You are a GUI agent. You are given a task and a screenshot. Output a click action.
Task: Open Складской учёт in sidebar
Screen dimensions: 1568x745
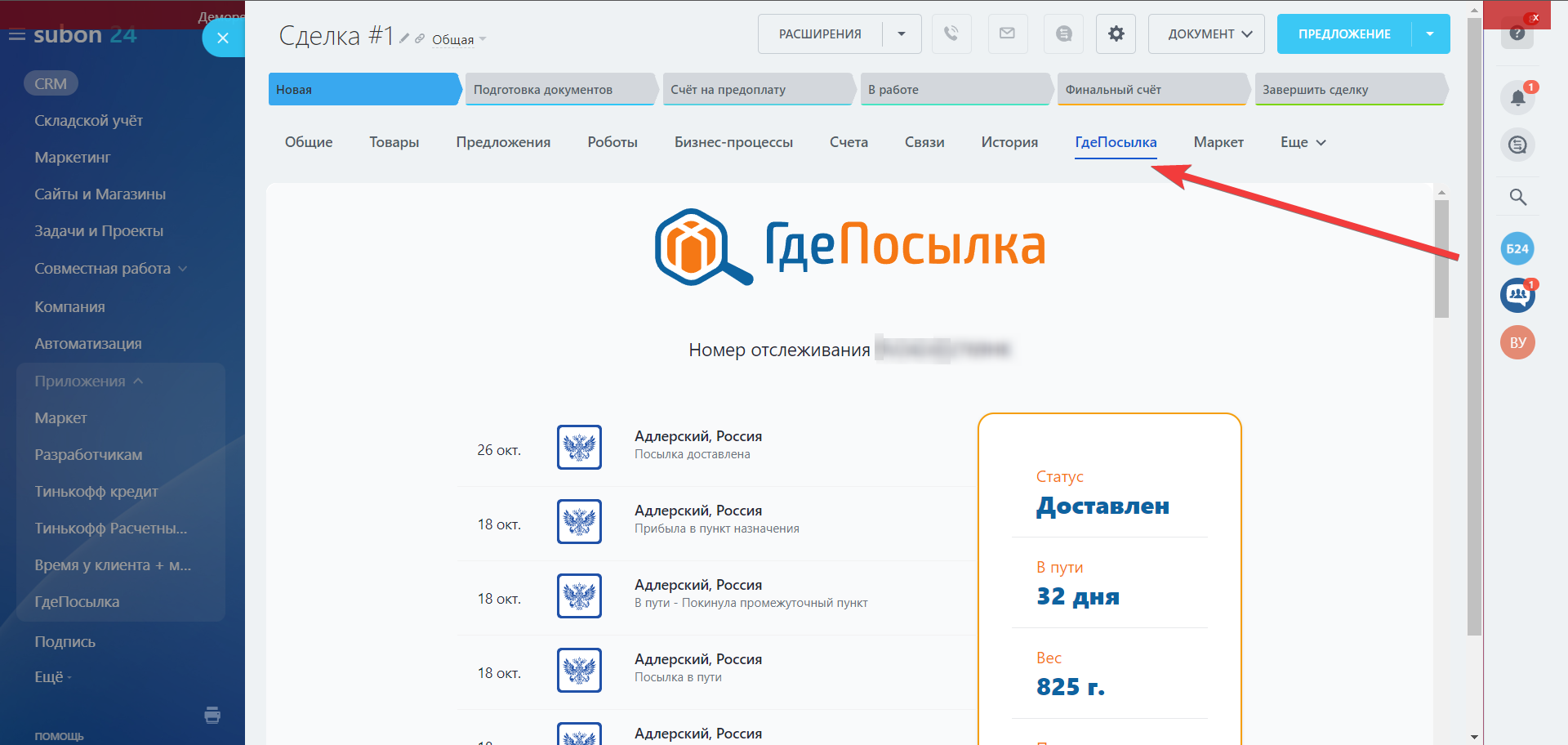pyautogui.click(x=88, y=121)
